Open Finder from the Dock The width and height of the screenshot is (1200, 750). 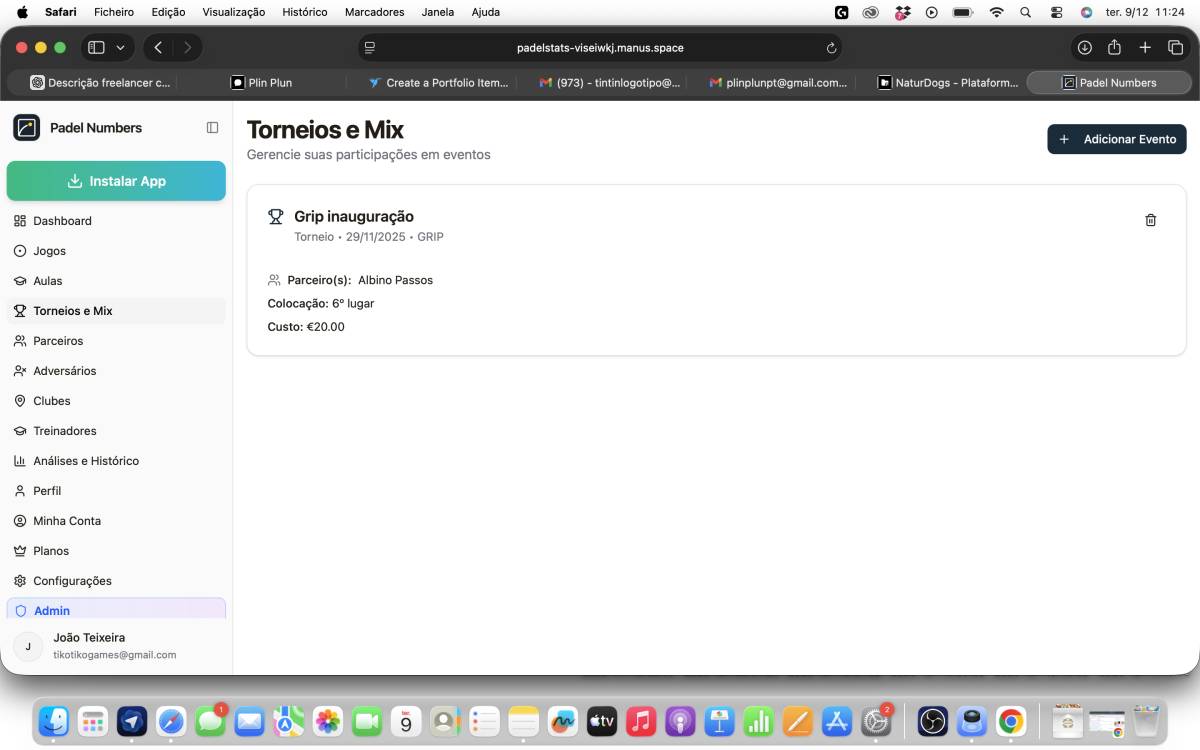tap(53, 720)
